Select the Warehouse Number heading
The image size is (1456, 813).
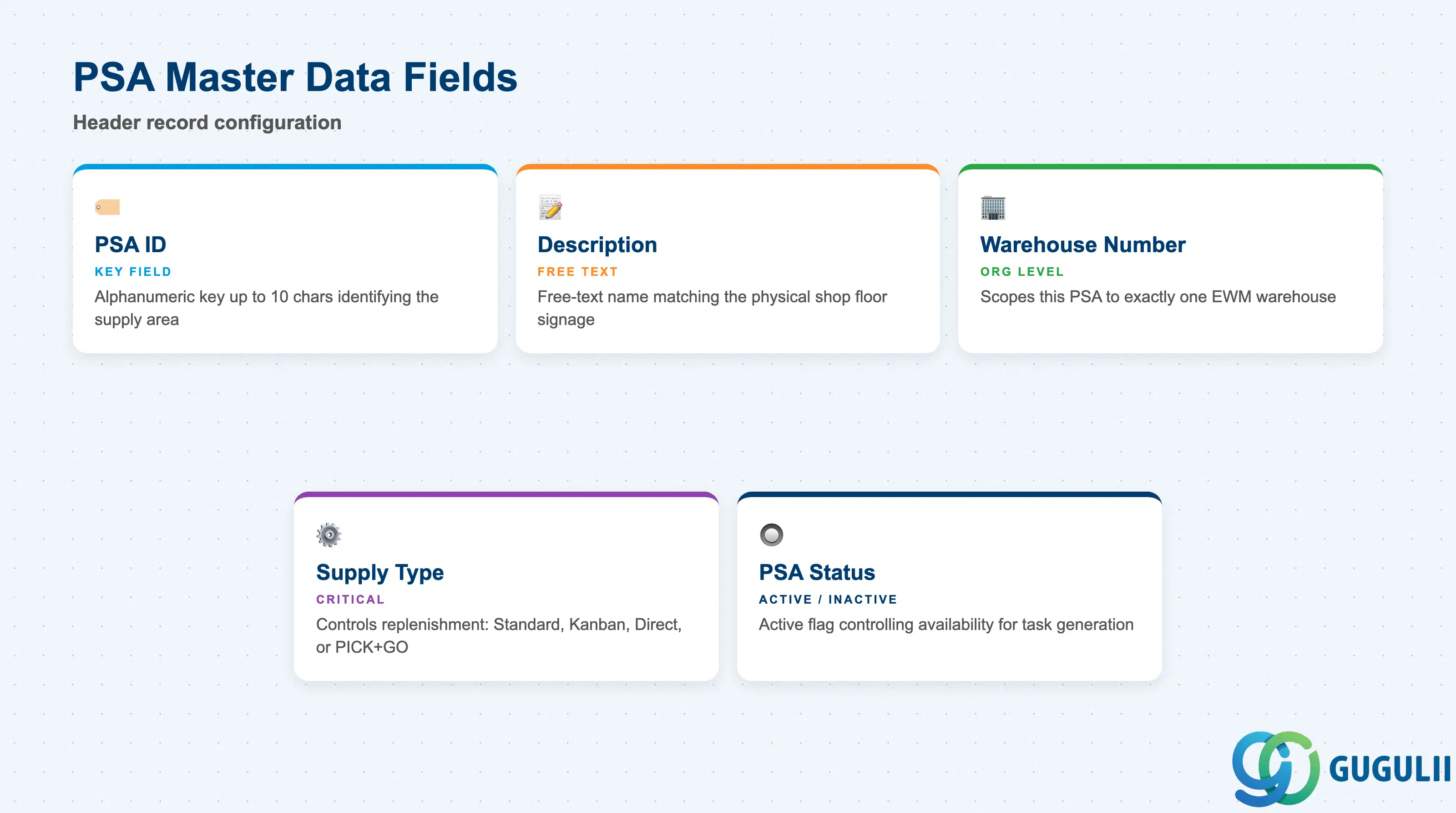[x=1083, y=245]
